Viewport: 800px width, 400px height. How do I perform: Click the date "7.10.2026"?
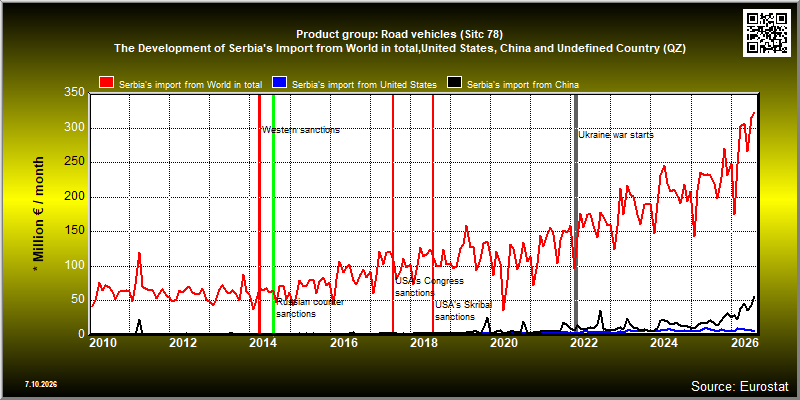tap(40, 384)
